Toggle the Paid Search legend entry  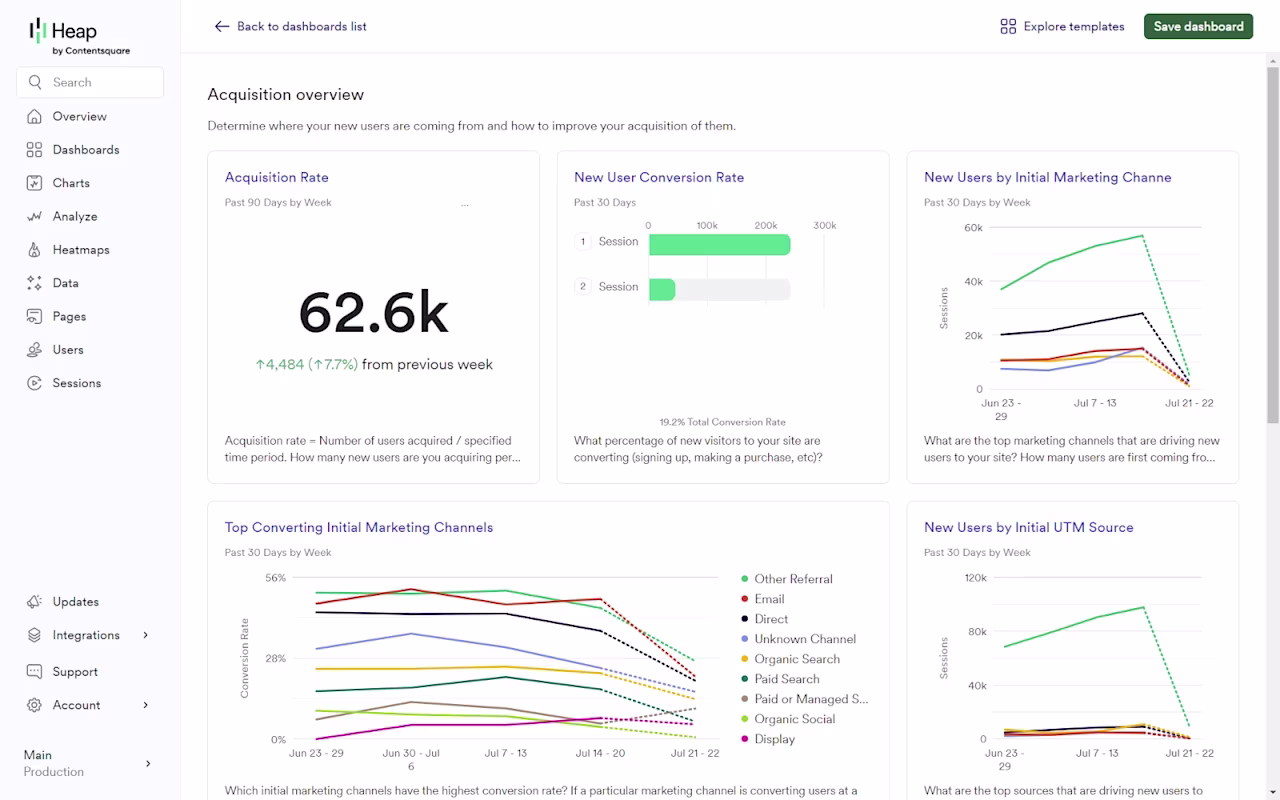[779, 679]
